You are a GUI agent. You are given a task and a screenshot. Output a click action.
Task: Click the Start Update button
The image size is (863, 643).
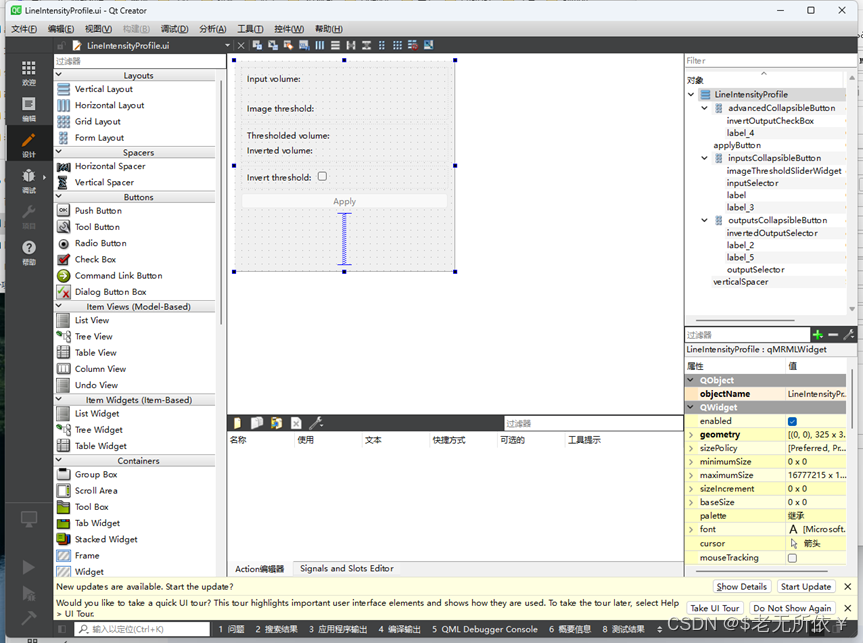click(x=806, y=587)
